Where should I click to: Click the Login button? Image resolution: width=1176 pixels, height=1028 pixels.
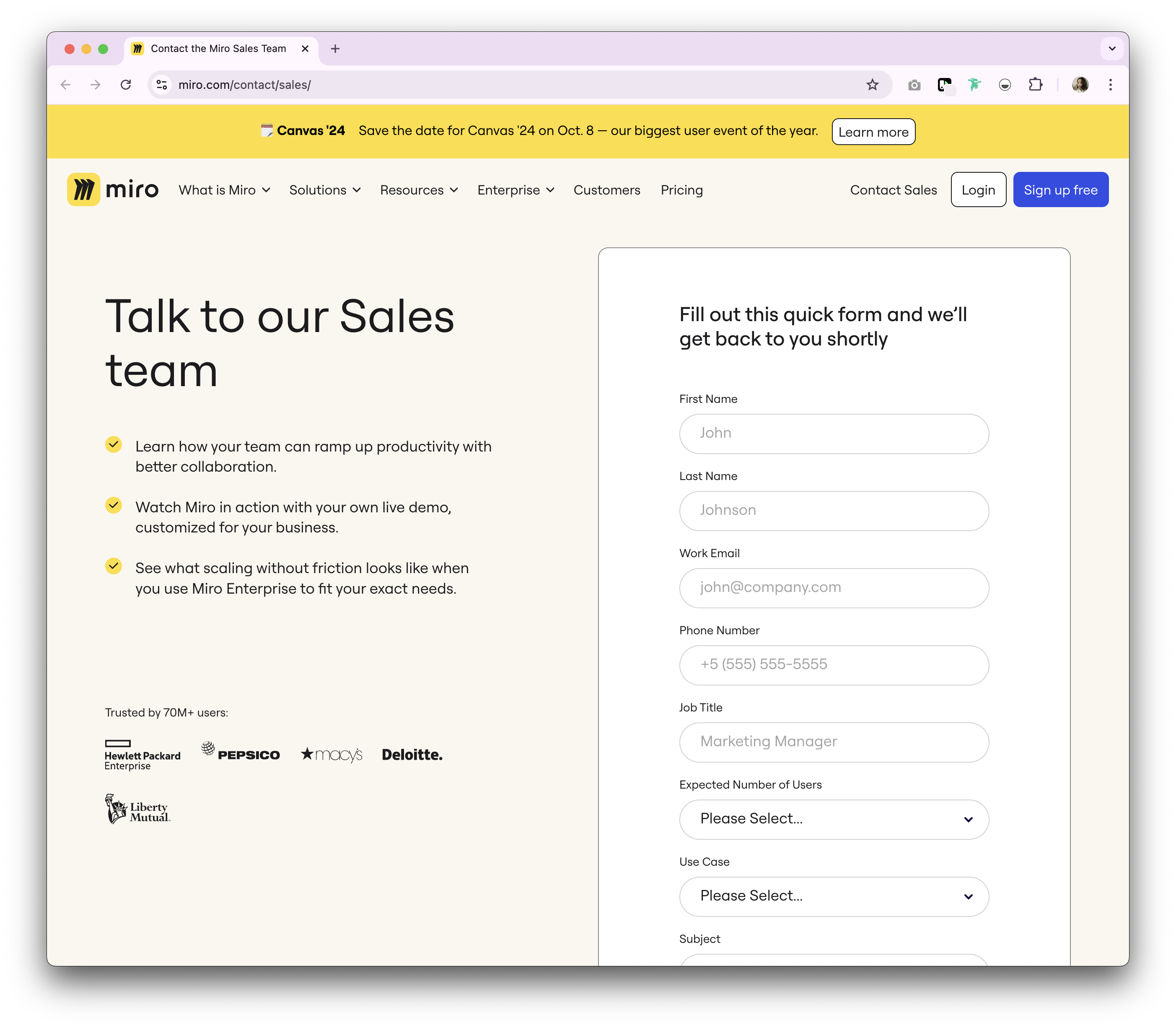coord(978,190)
